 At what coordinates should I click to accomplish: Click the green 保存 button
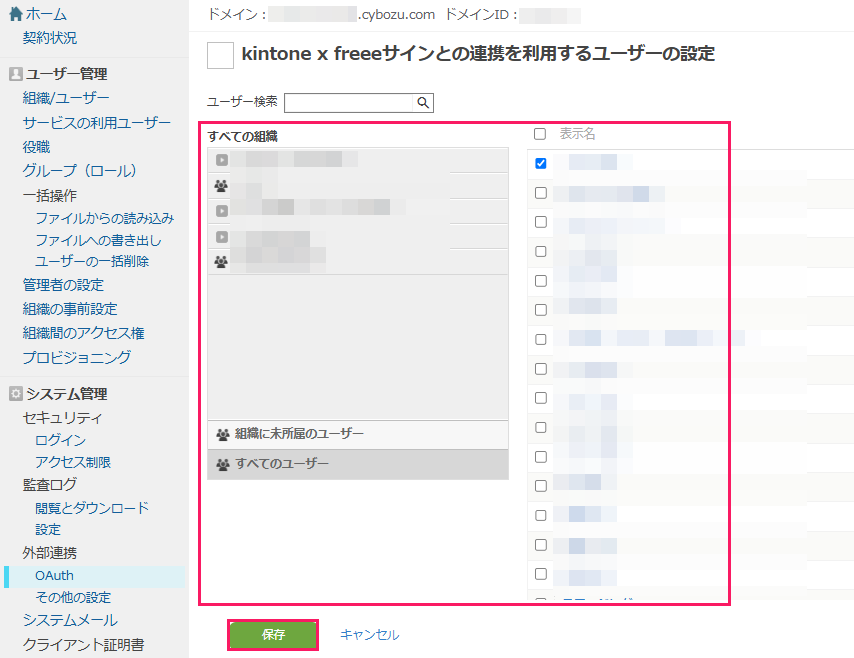pos(273,635)
